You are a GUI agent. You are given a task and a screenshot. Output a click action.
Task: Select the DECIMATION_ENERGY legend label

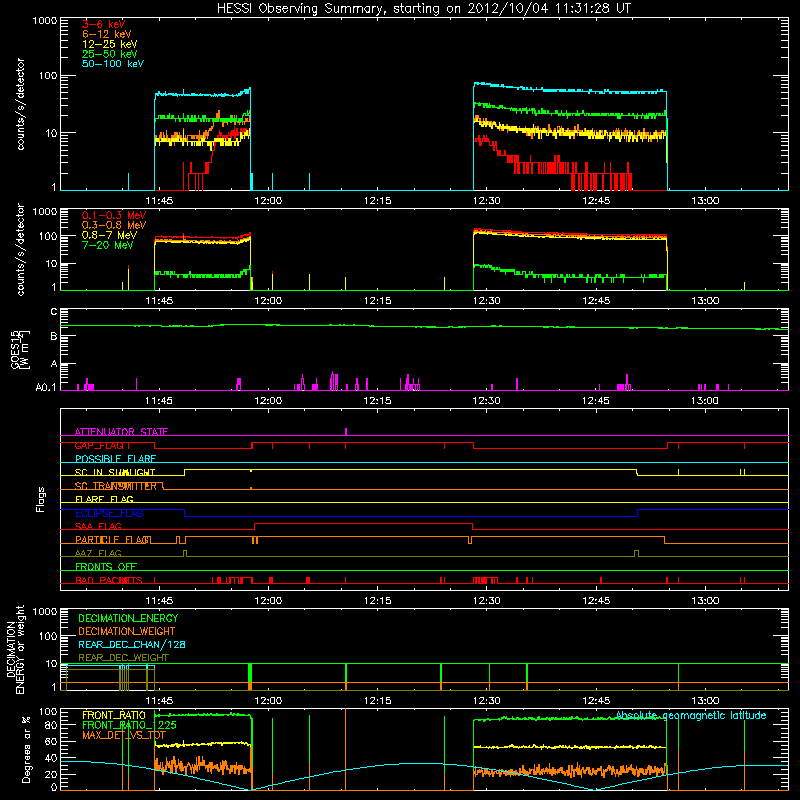click(128, 618)
